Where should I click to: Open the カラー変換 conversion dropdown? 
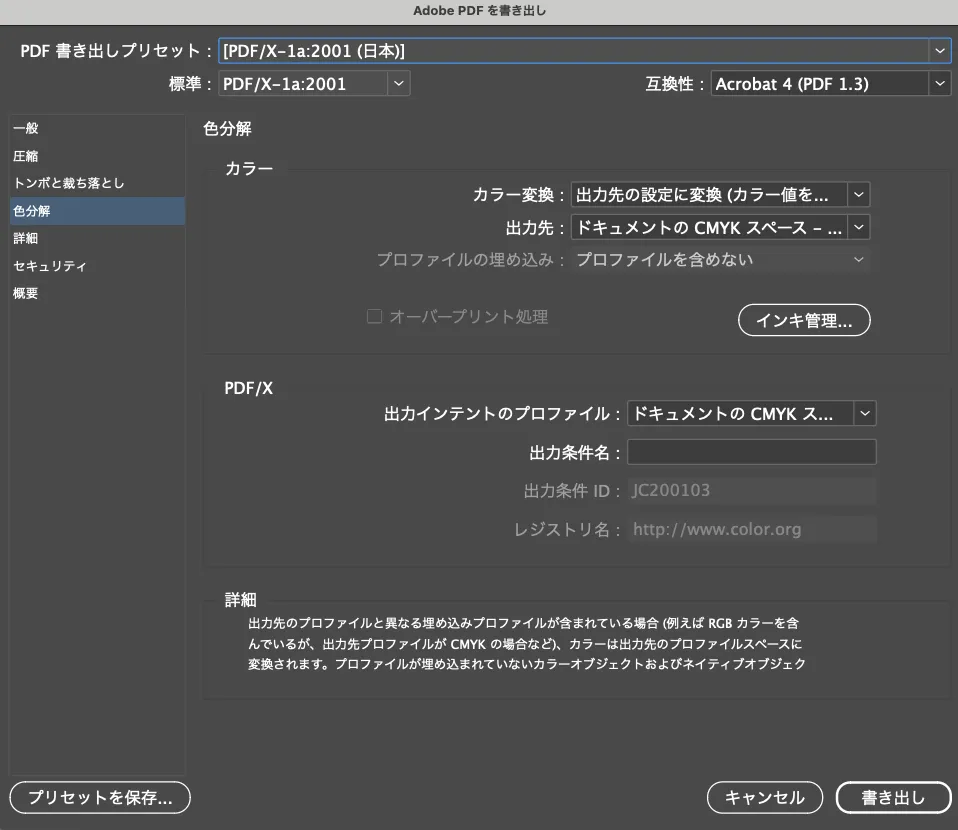(x=857, y=194)
